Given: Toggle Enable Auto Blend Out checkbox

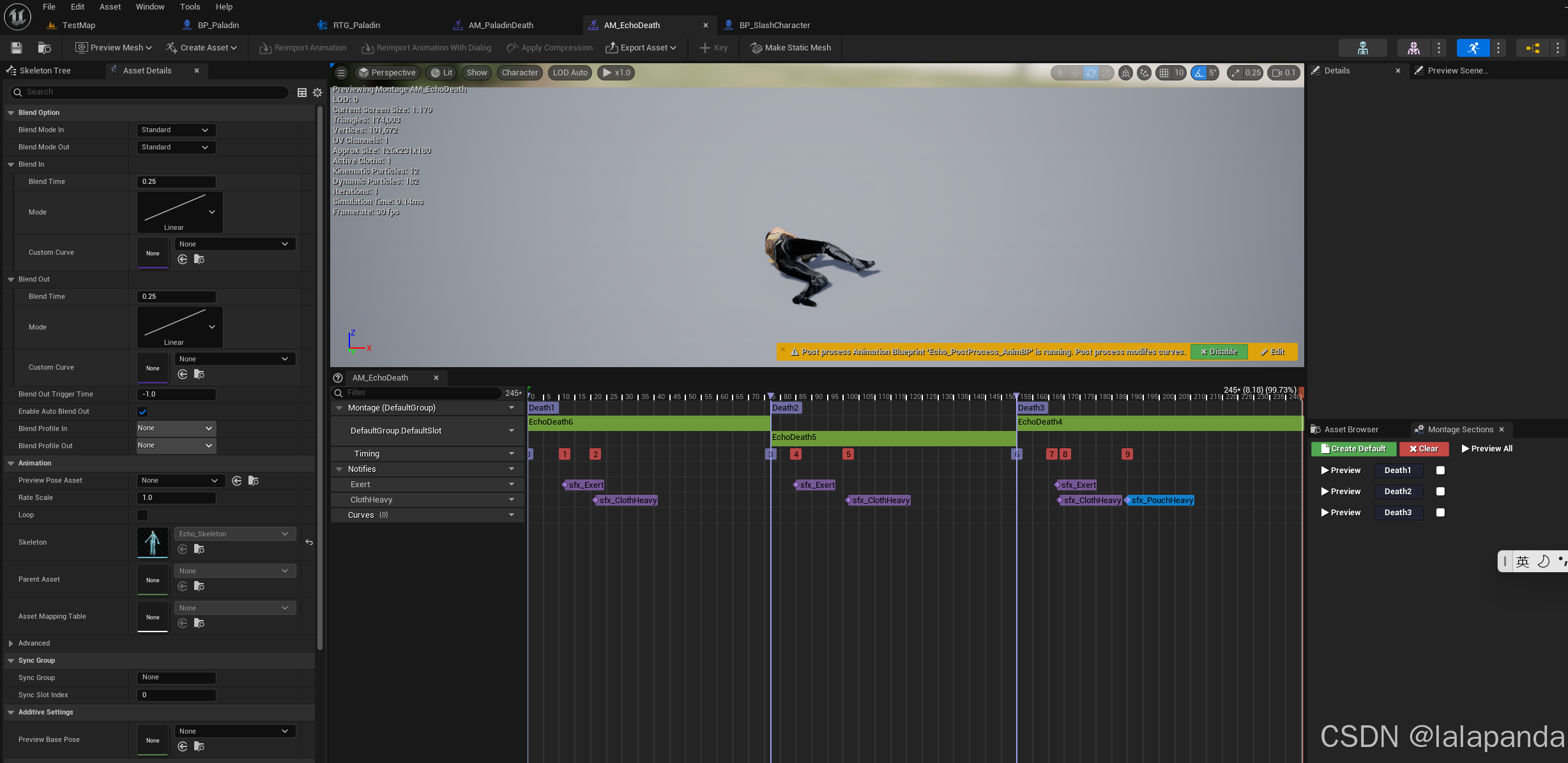Looking at the screenshot, I should (x=142, y=412).
